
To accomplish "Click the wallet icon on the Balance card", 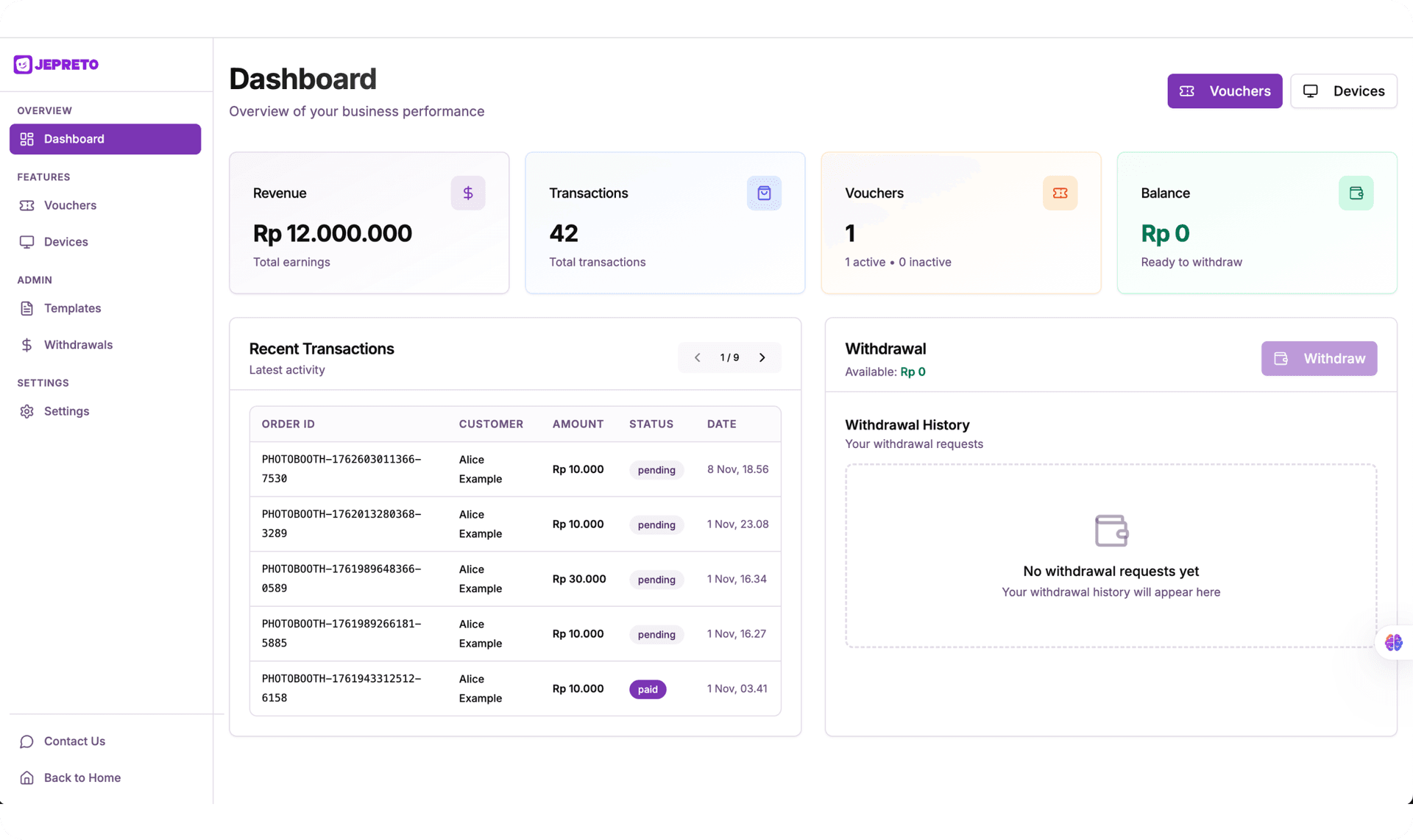I will 1356,193.
